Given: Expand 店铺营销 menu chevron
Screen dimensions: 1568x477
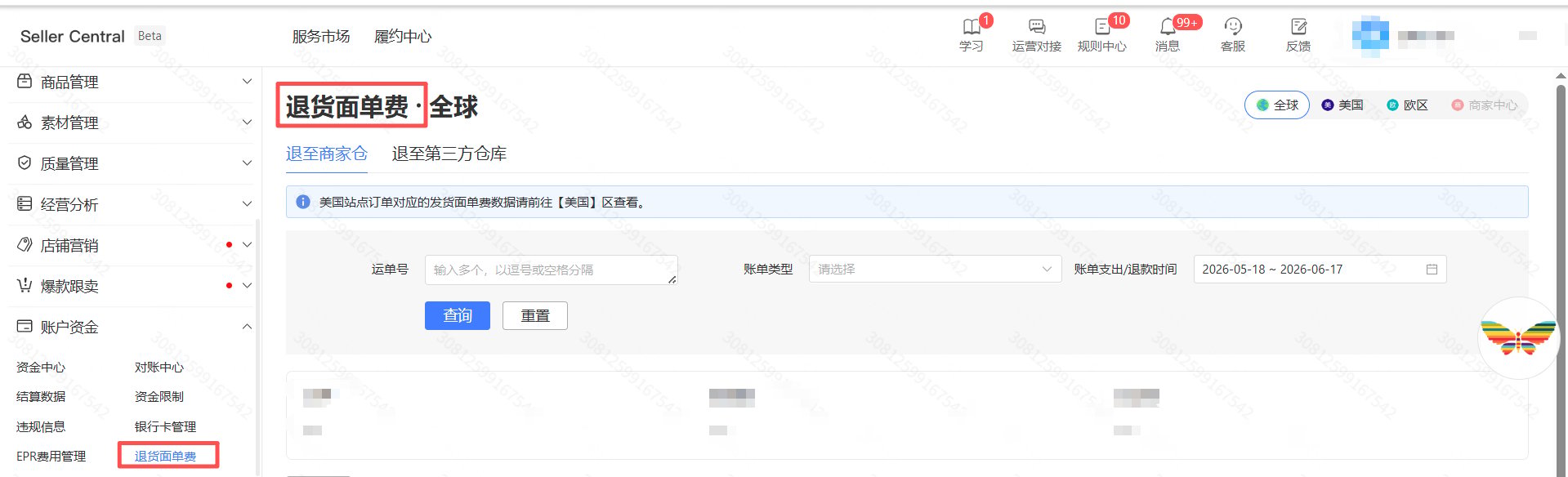Looking at the screenshot, I should tap(247, 245).
